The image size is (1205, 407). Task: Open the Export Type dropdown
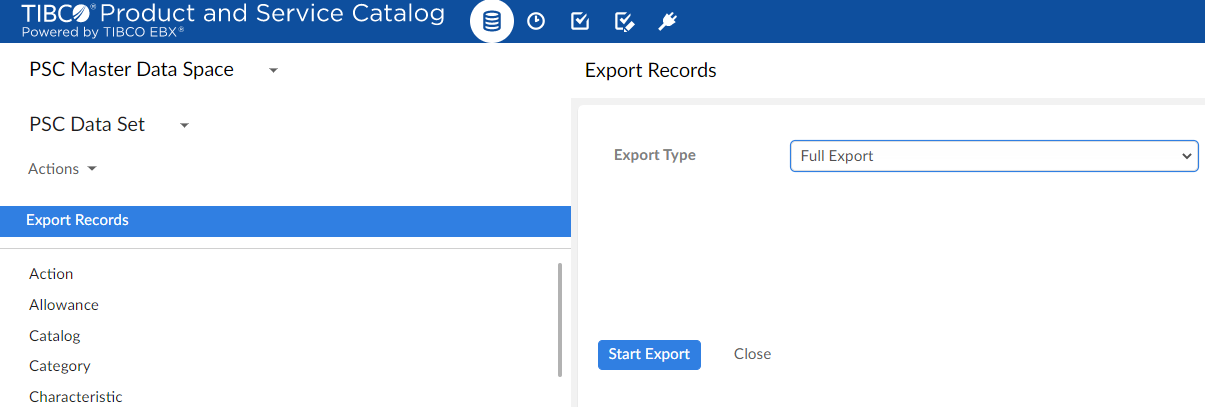pyautogui.click(x=993, y=156)
